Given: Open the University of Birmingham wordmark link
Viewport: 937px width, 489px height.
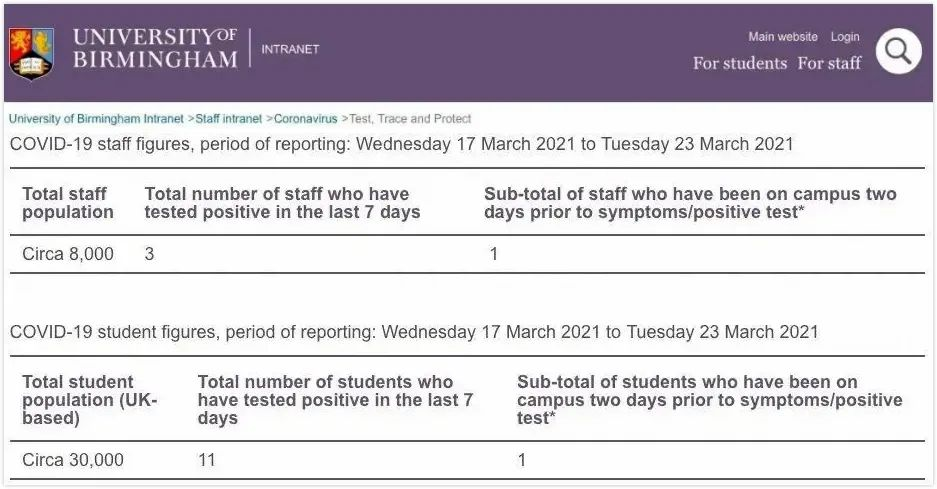Looking at the screenshot, I should [x=155, y=48].
